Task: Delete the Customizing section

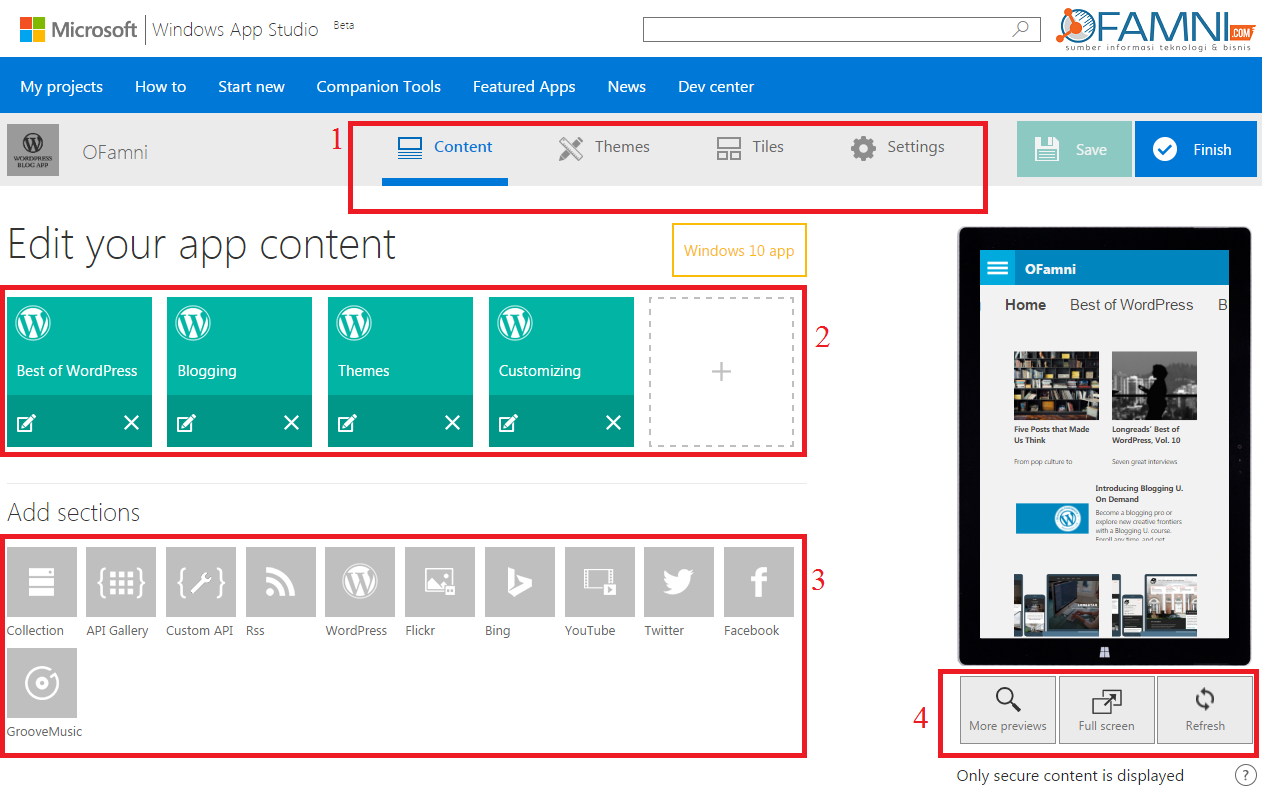Action: [x=613, y=423]
